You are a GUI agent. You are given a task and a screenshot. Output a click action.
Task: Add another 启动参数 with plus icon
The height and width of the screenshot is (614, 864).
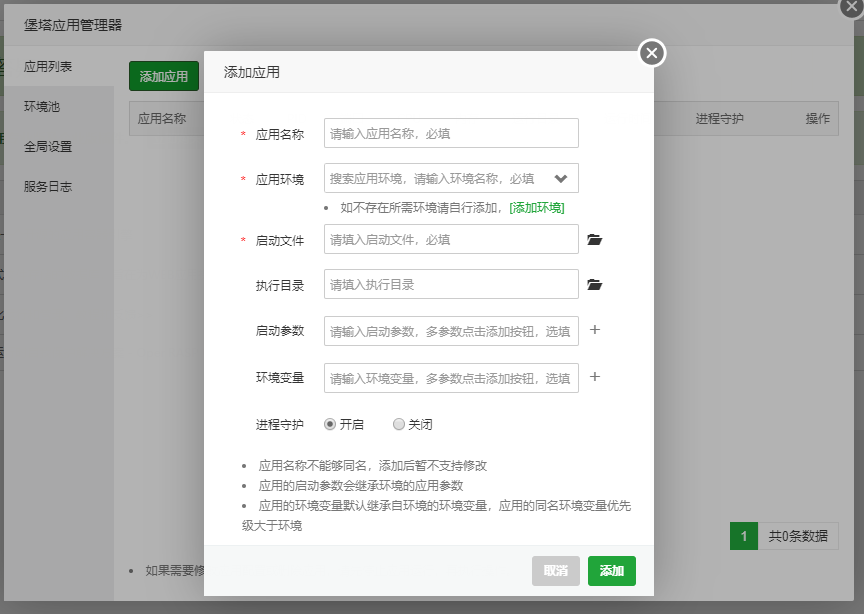click(x=595, y=330)
